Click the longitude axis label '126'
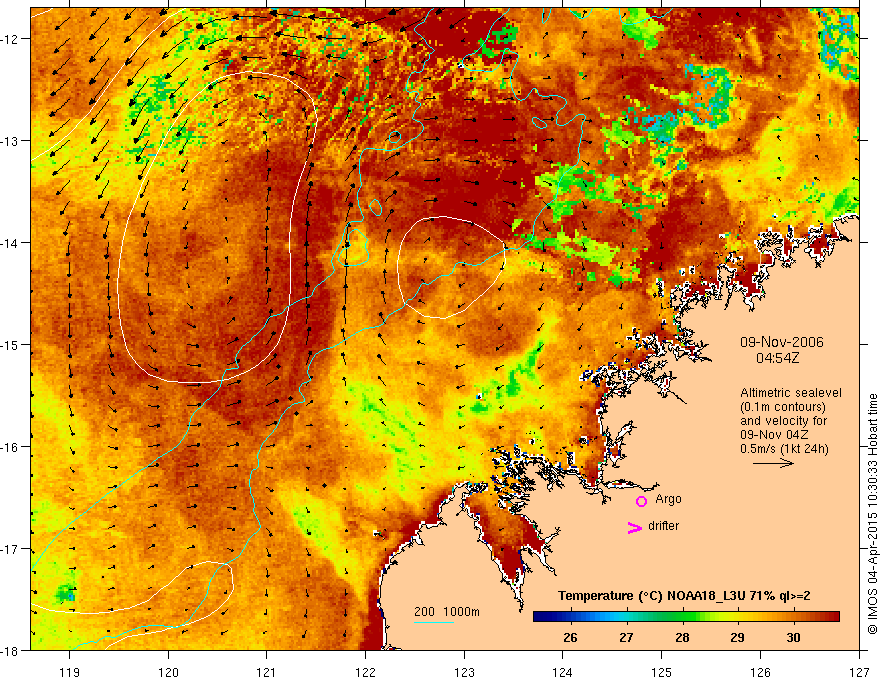The image size is (880, 680). click(x=760, y=672)
